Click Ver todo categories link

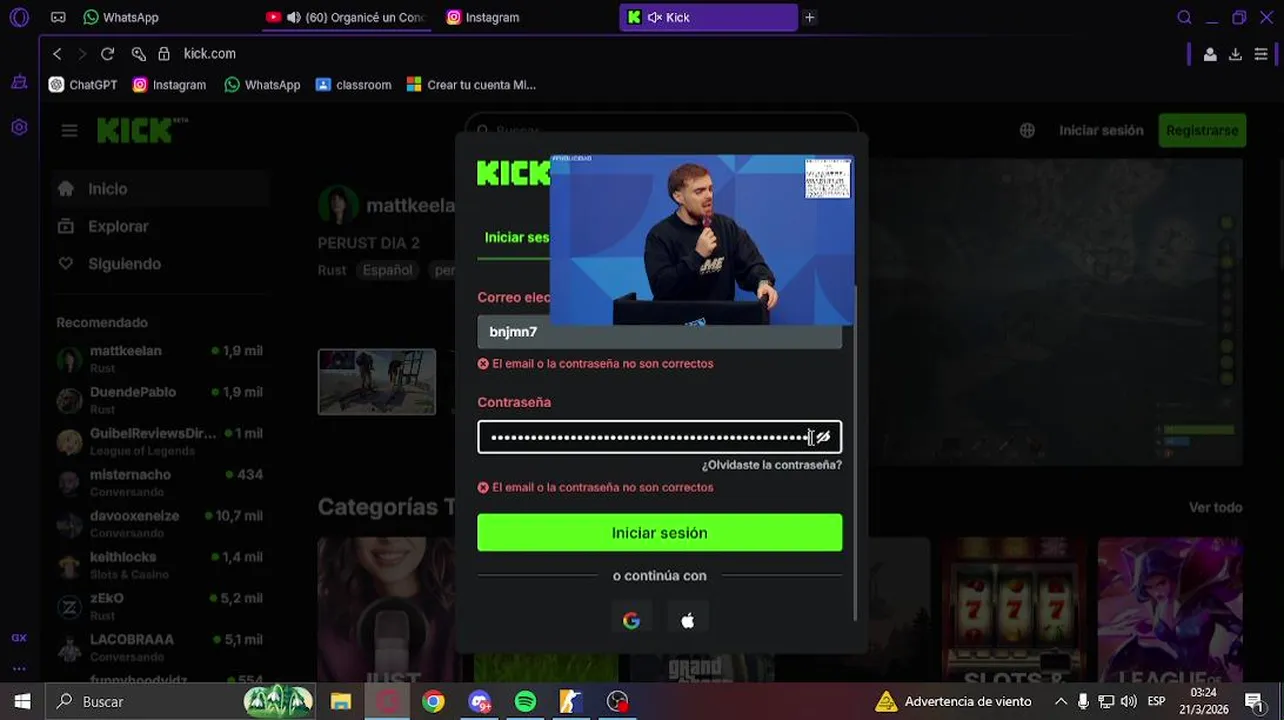tap(1215, 508)
